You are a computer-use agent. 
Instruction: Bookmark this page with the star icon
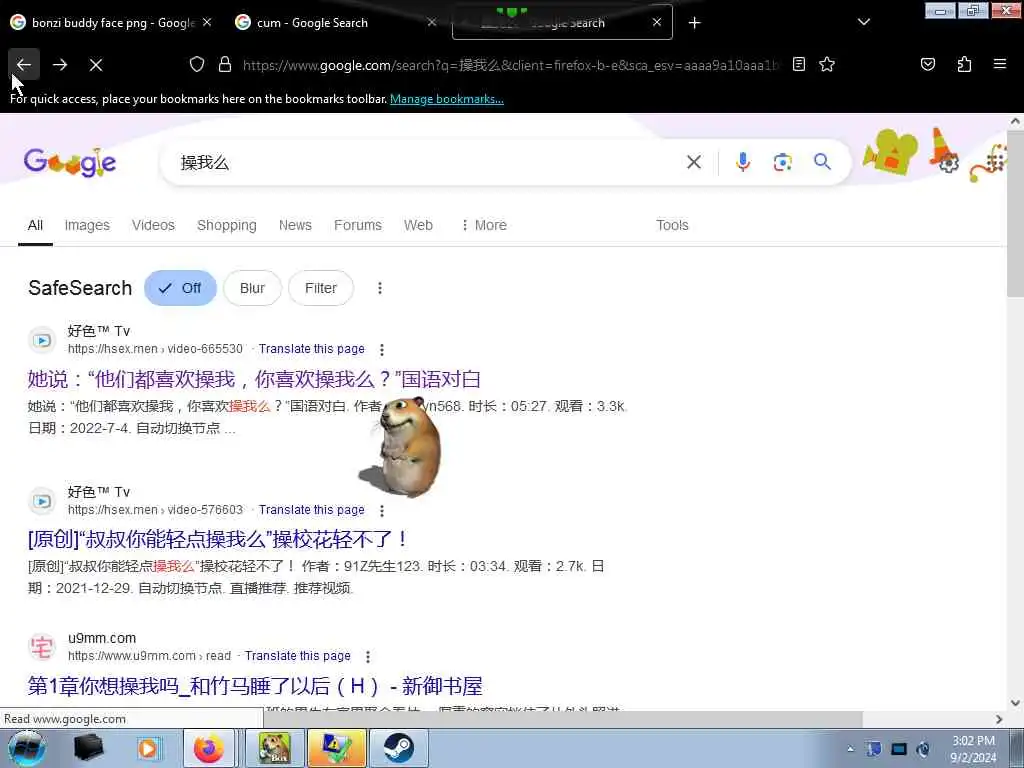pyautogui.click(x=827, y=64)
